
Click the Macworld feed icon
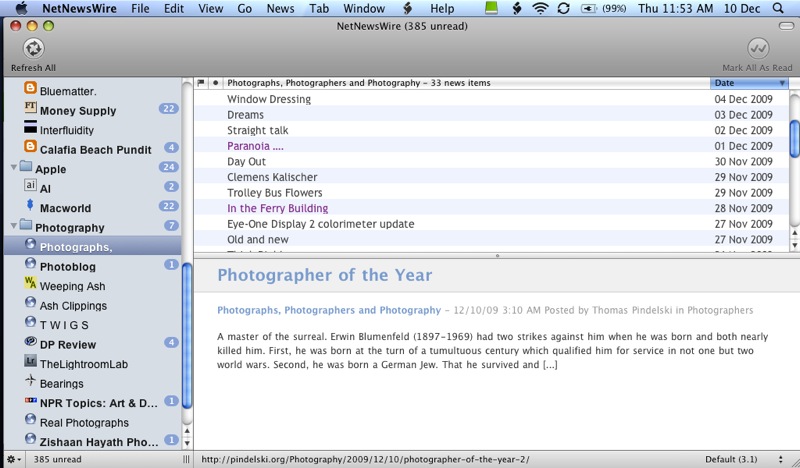coord(30,205)
